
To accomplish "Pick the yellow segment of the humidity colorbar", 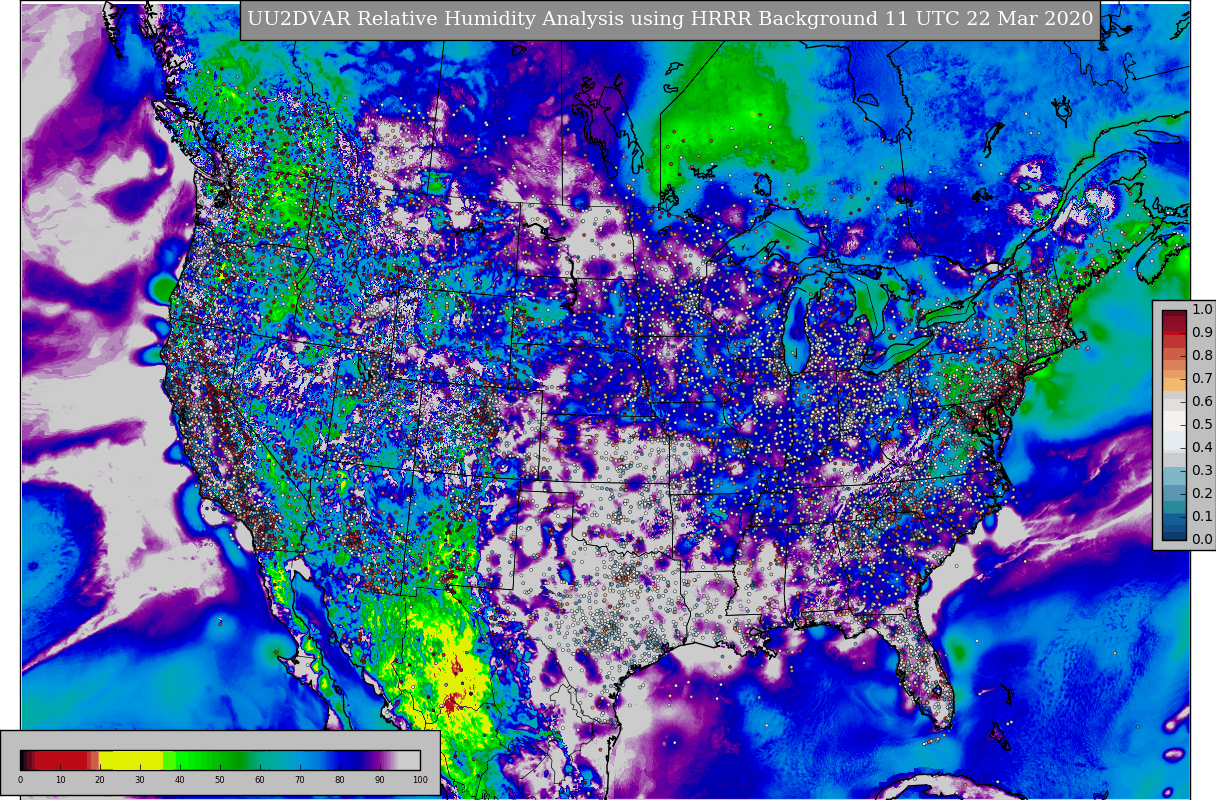I will 131,760.
